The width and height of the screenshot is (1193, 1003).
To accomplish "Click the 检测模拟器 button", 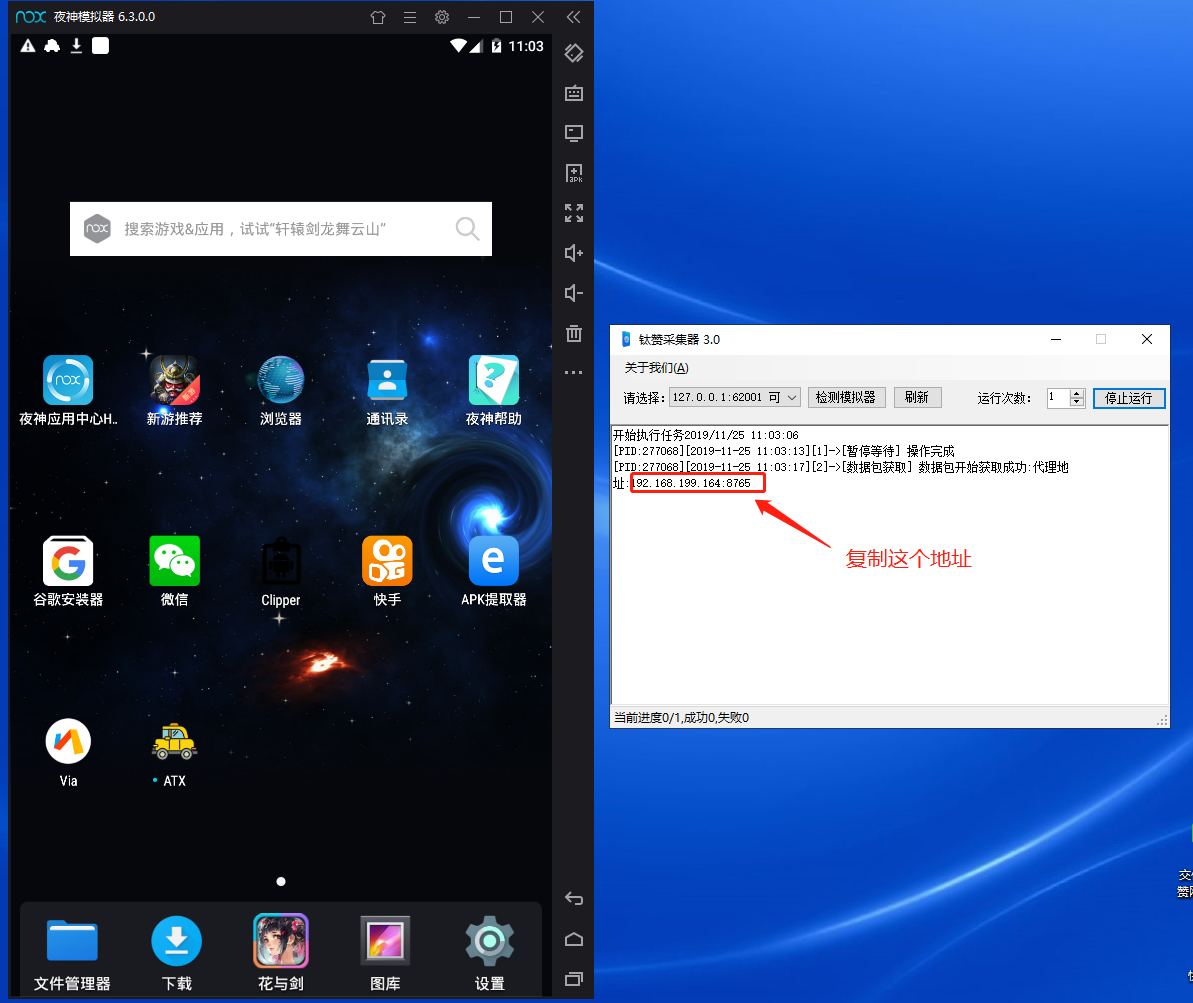I will tap(846, 397).
